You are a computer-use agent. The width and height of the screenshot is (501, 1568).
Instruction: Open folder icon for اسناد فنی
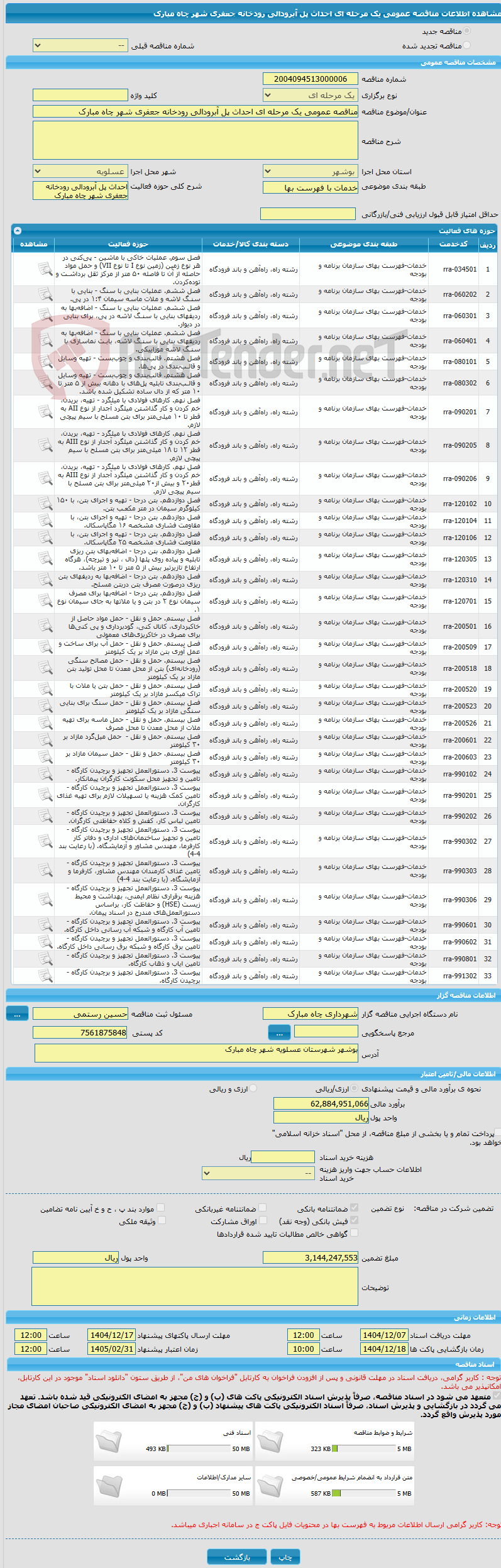tap(109, 1441)
